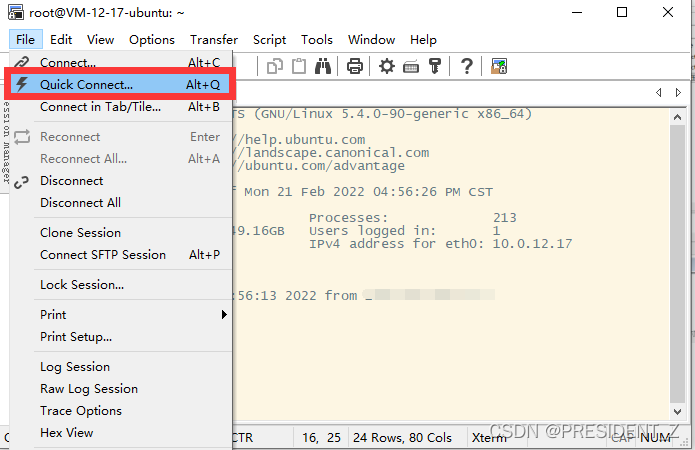Click the Copy toolbar icon
Viewport: 695px width, 450px height.
pyautogui.click(x=275, y=67)
